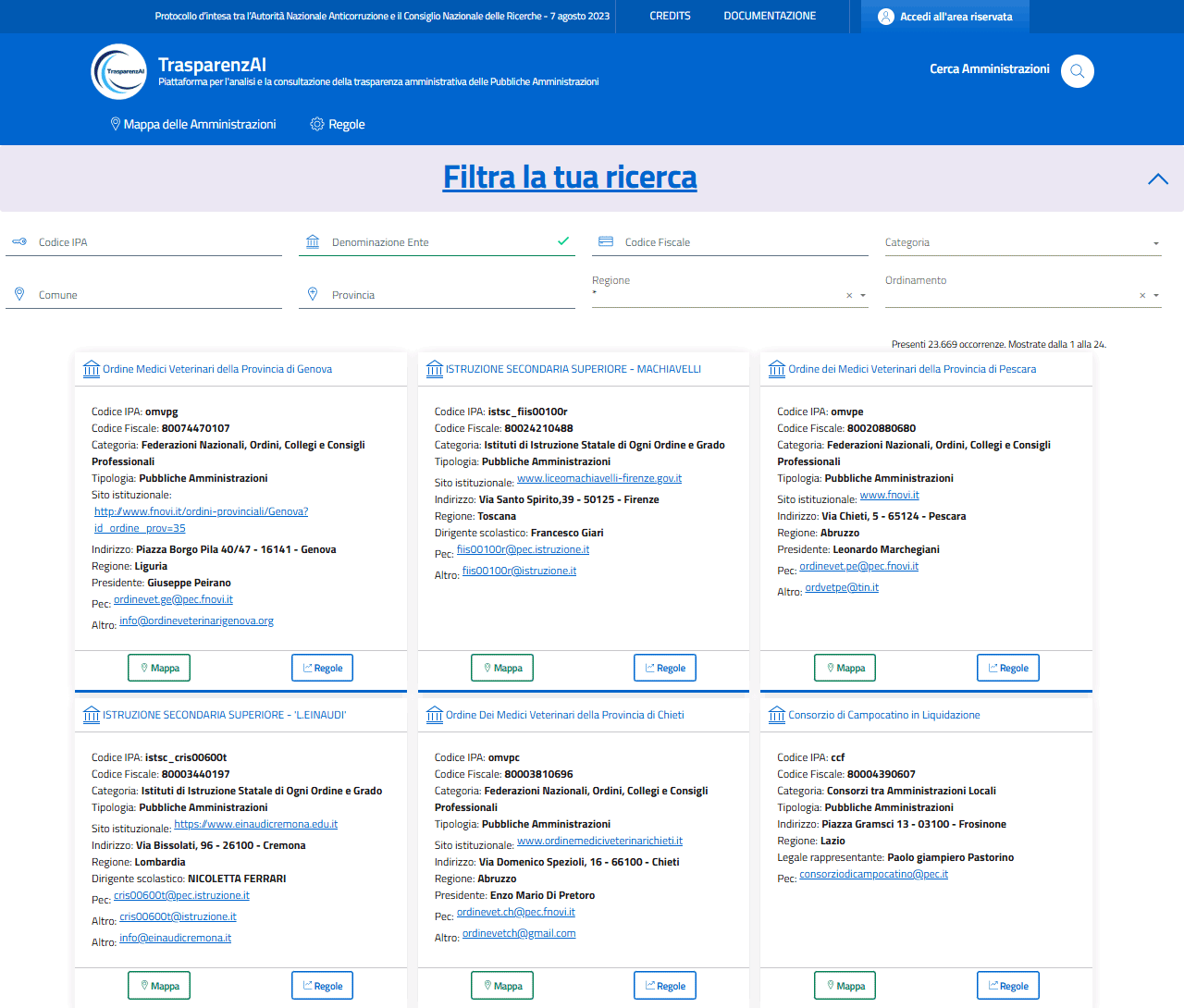Click Mappa button on Veterinari Genova card

coord(159,668)
